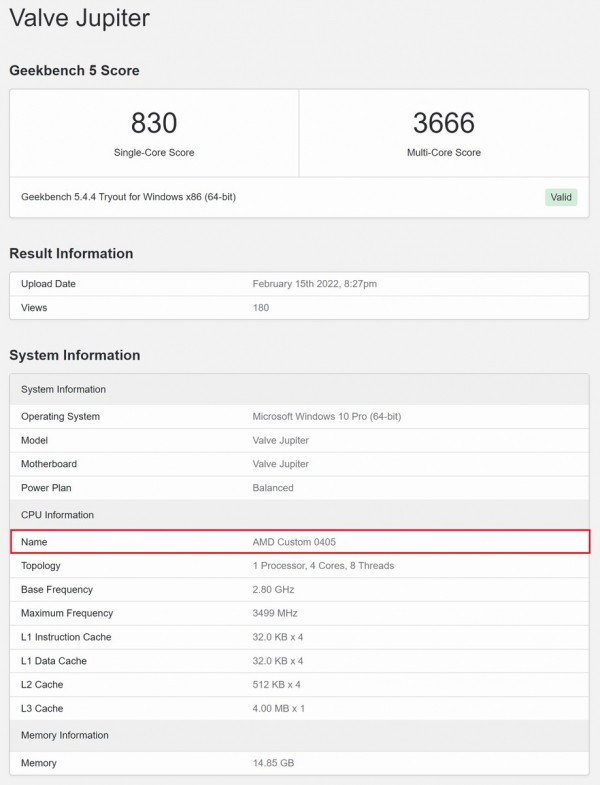Click the Upload Date value February 15th 2022
600x785 pixels.
pyautogui.click(x=314, y=284)
